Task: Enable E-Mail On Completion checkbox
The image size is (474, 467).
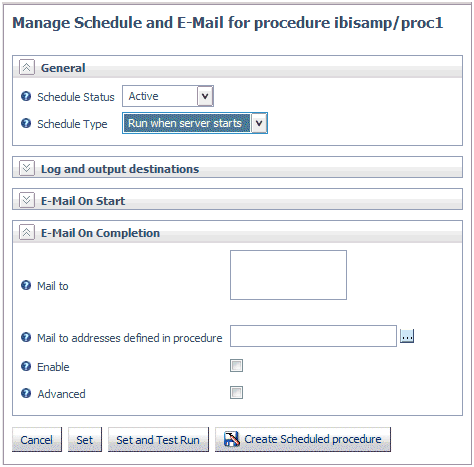Action: (x=236, y=366)
